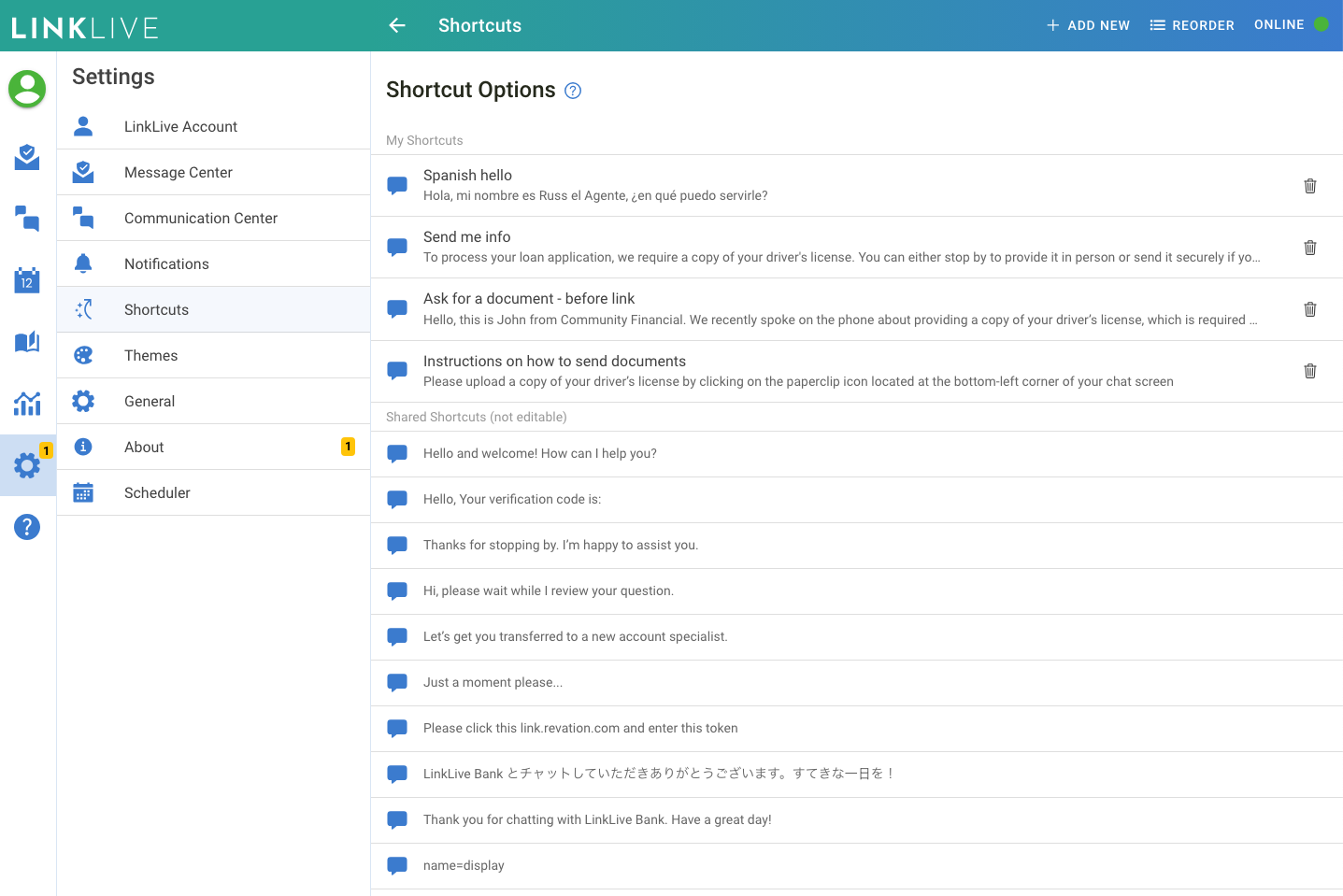Select the 'Just a moment please...' shared shortcut
Screen dimensions: 1343x896
click(493, 682)
